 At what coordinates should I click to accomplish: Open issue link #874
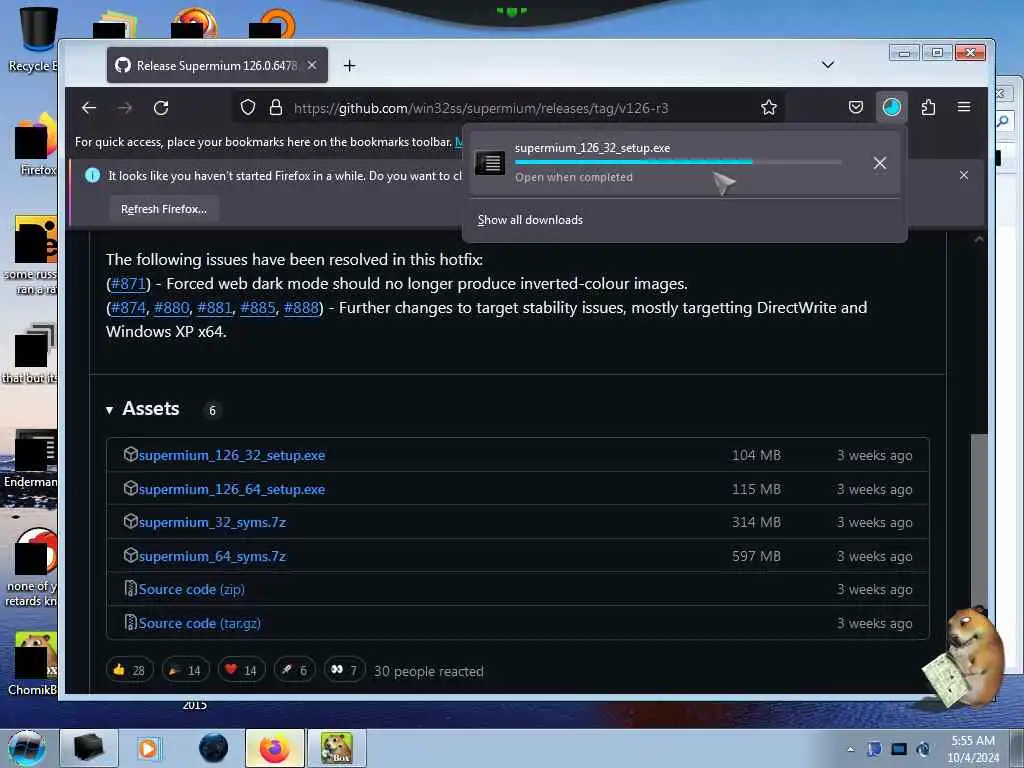tap(129, 308)
